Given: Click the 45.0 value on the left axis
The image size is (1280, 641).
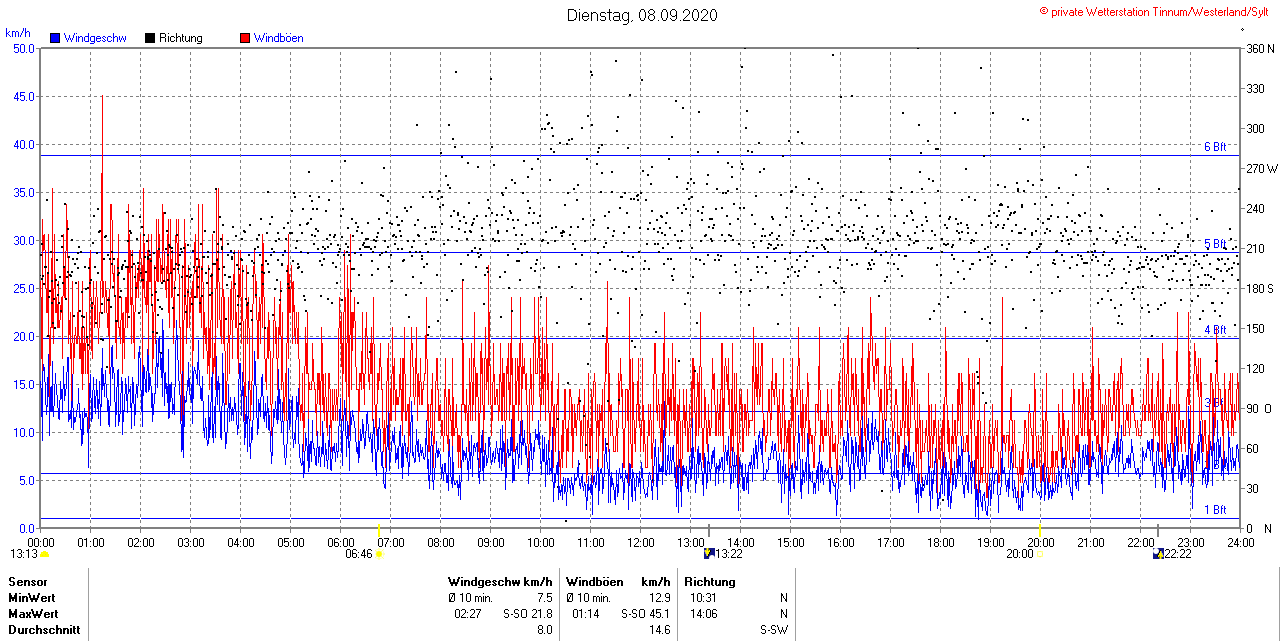Looking at the screenshot, I should coord(22,96).
